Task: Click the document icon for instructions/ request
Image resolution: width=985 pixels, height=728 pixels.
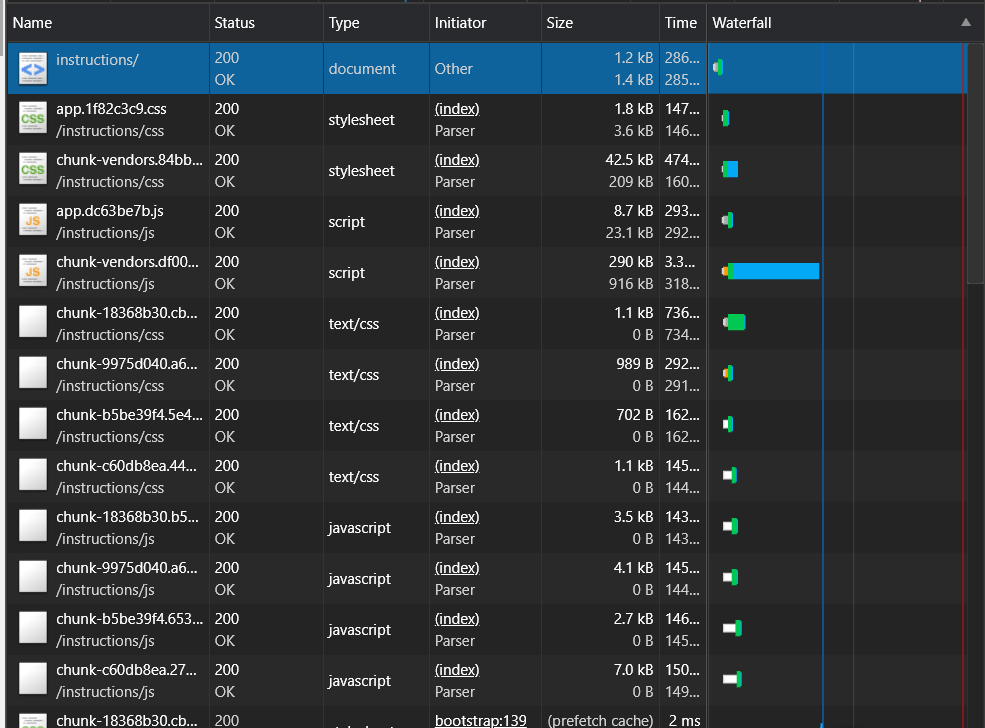Action: click(33, 68)
